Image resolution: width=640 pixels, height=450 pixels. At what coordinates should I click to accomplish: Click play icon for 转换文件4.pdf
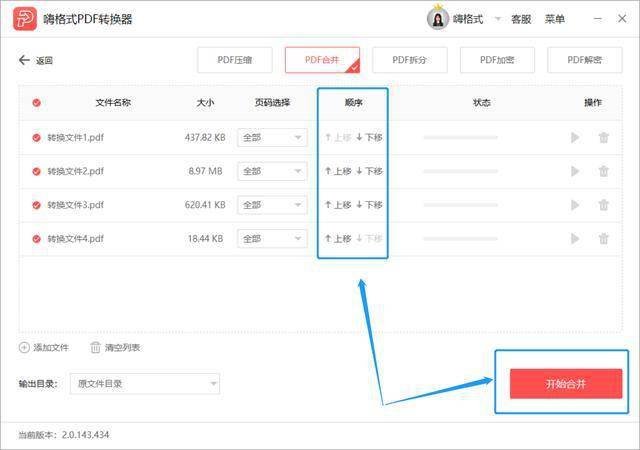click(575, 239)
